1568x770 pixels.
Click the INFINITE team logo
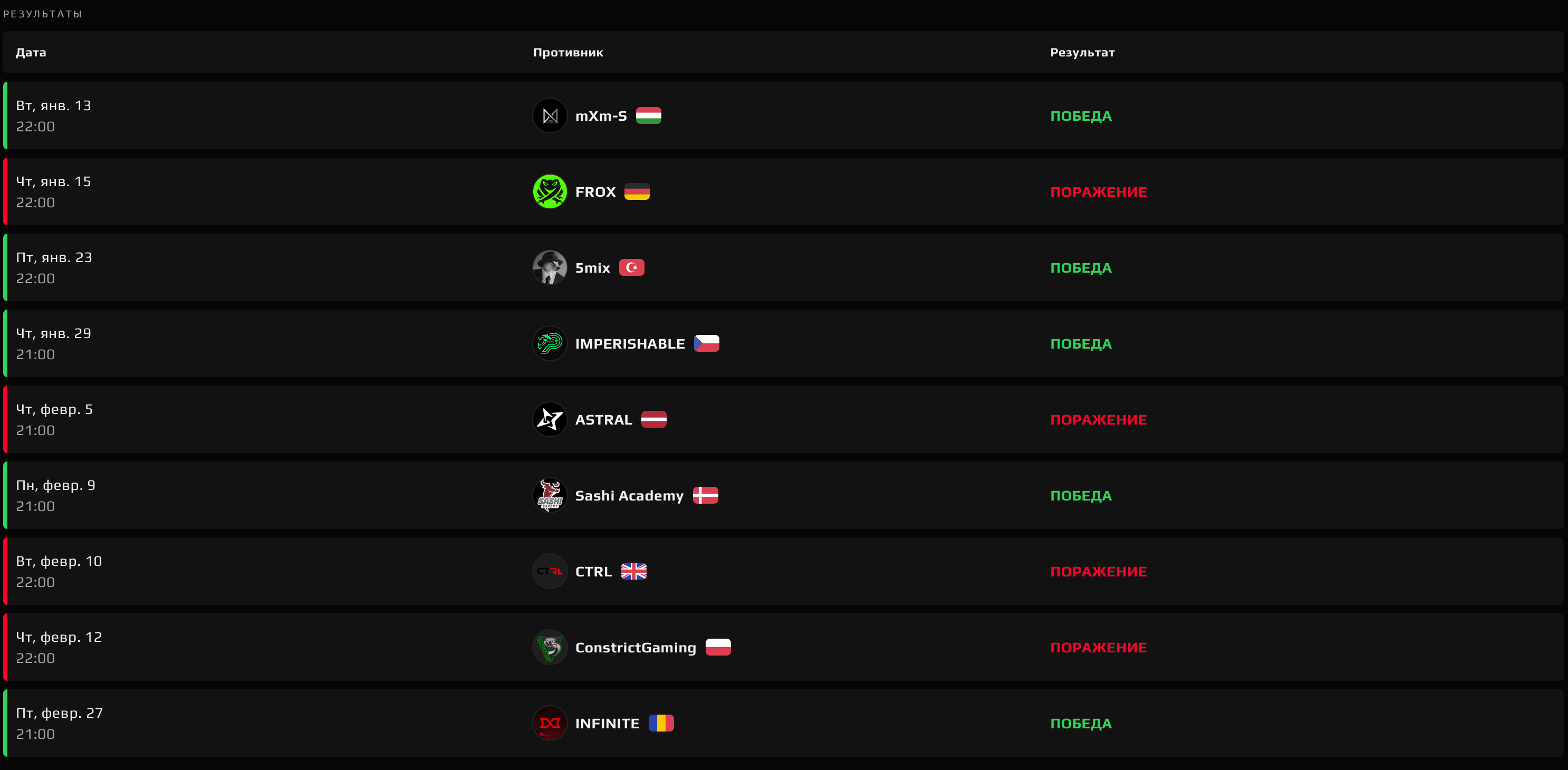pyautogui.click(x=550, y=723)
